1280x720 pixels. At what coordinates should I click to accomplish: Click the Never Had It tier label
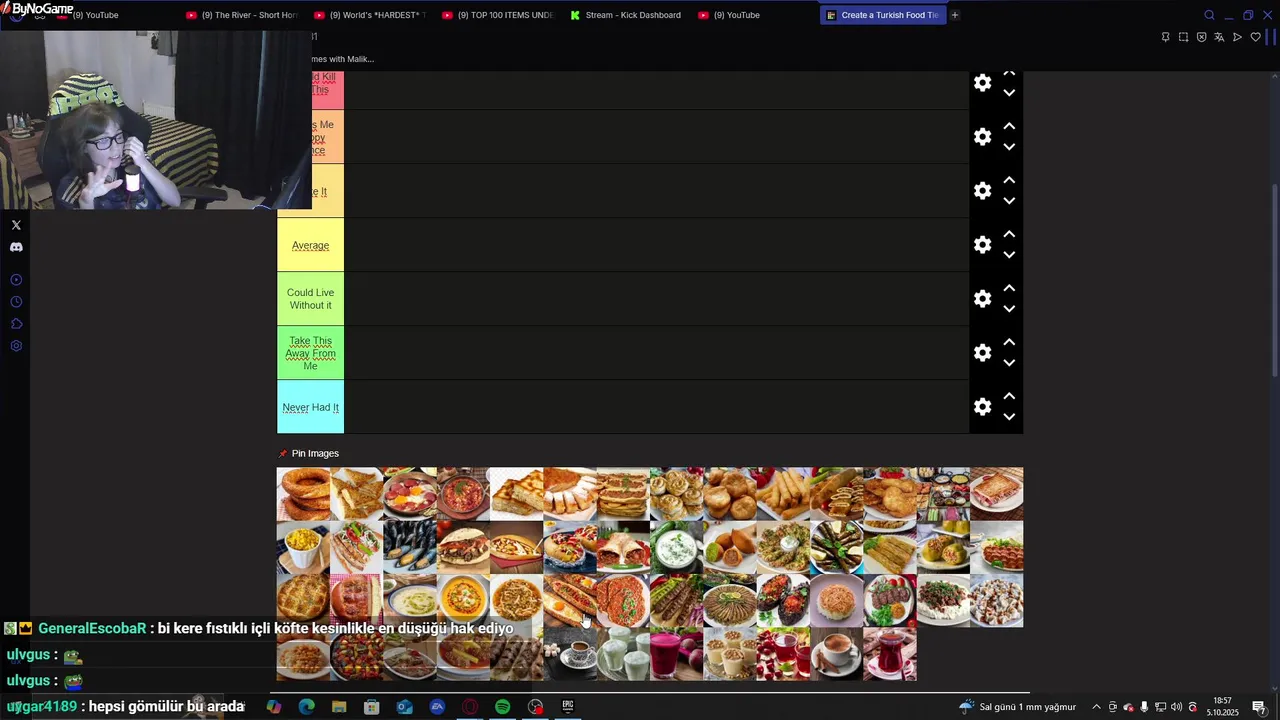point(310,407)
